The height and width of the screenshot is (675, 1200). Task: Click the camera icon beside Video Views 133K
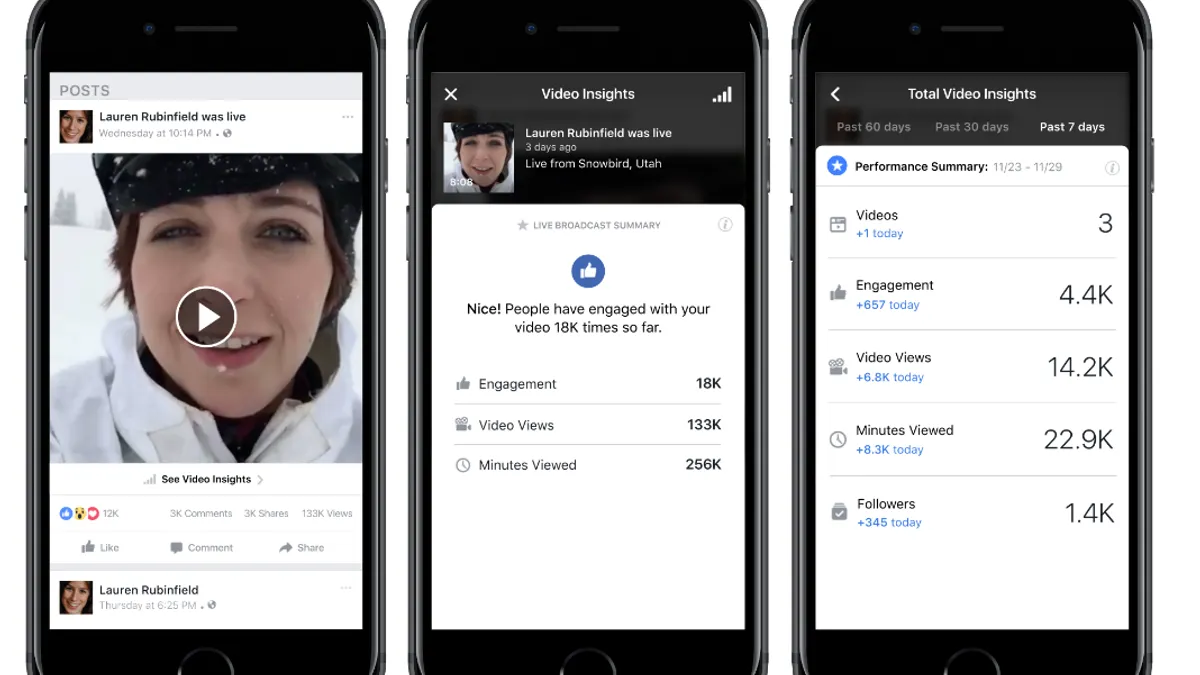click(463, 425)
